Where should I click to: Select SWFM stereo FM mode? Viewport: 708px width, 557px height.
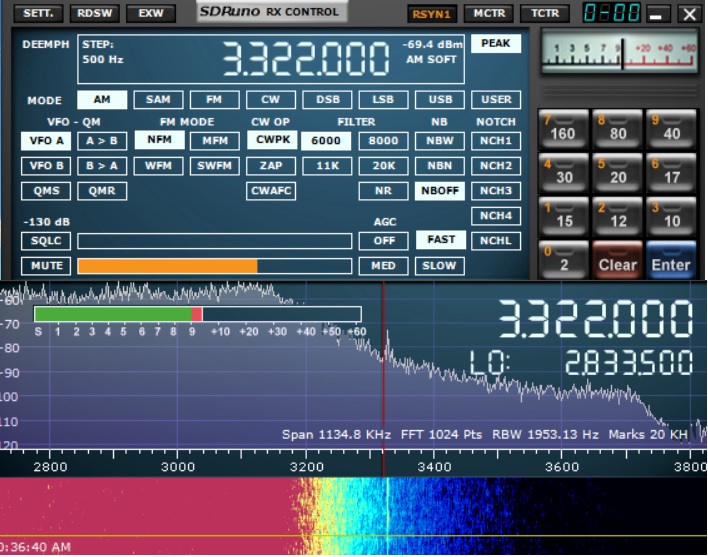coord(214,166)
